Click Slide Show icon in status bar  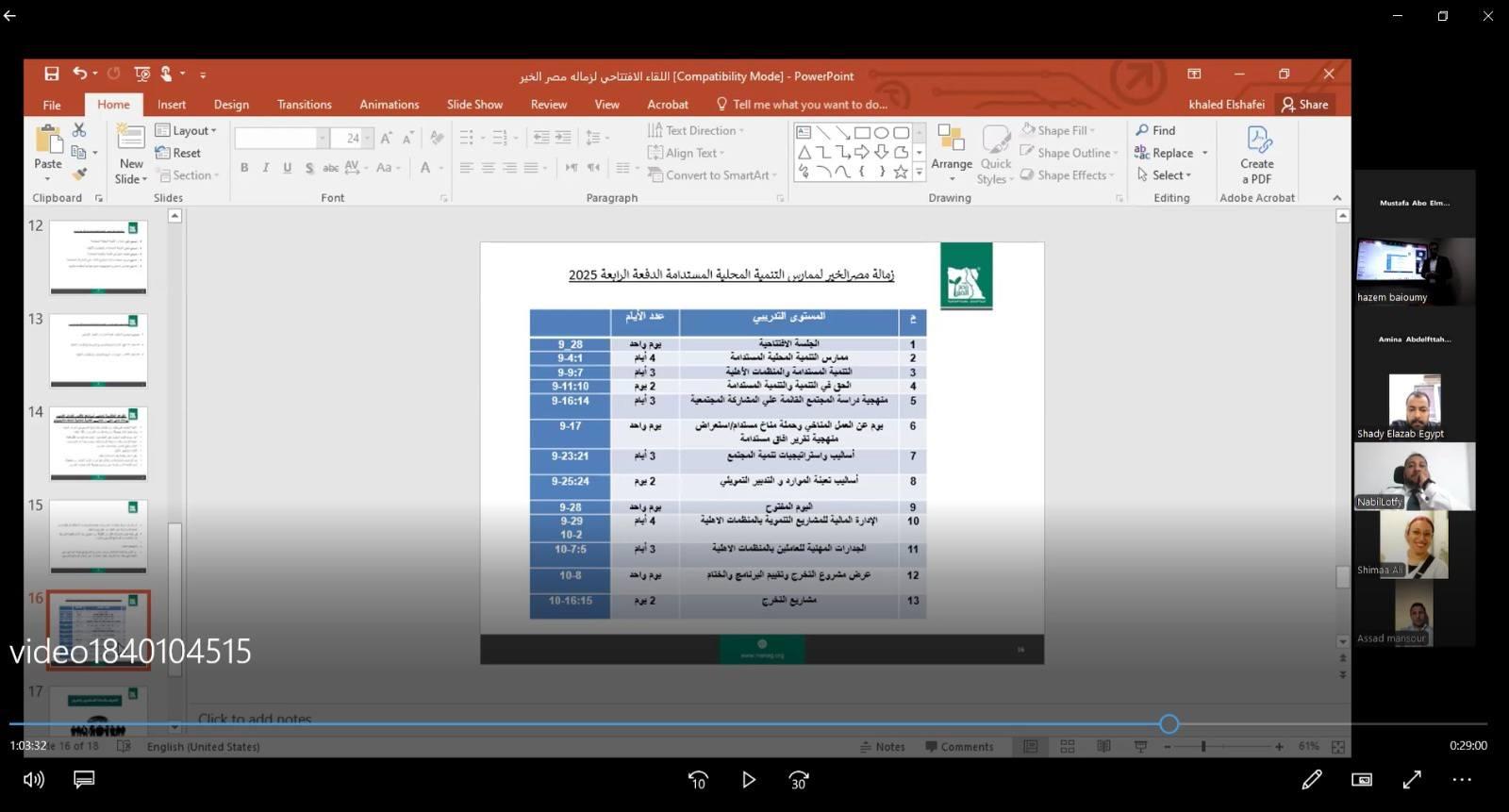(1140, 747)
